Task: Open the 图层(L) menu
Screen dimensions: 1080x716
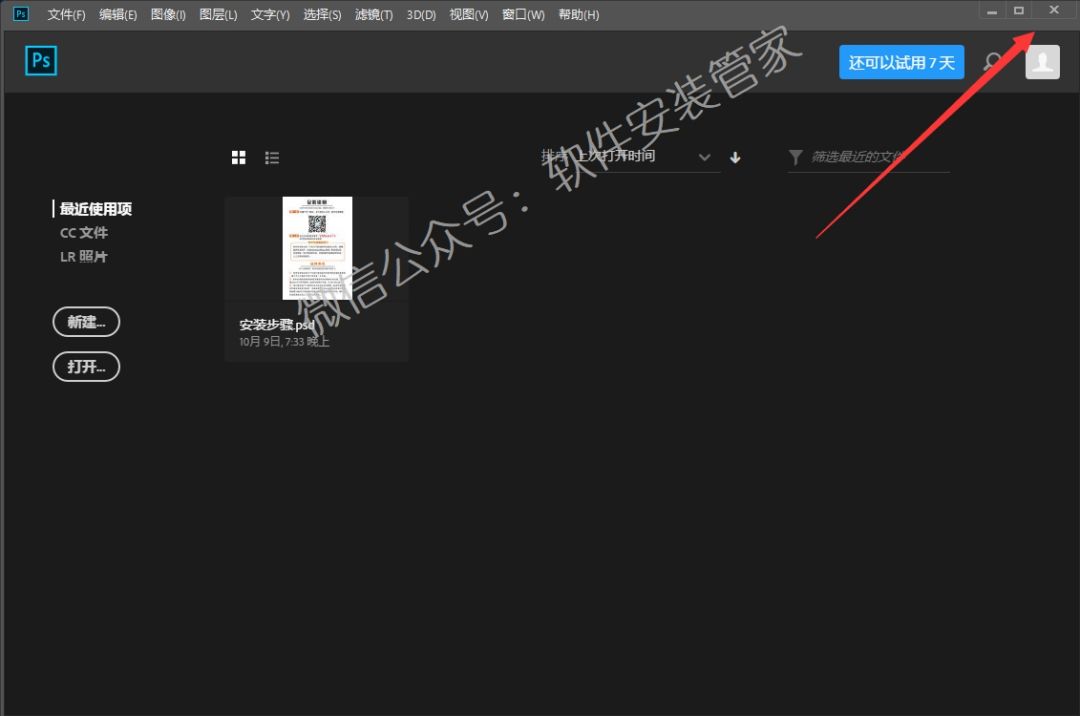Action: [218, 15]
